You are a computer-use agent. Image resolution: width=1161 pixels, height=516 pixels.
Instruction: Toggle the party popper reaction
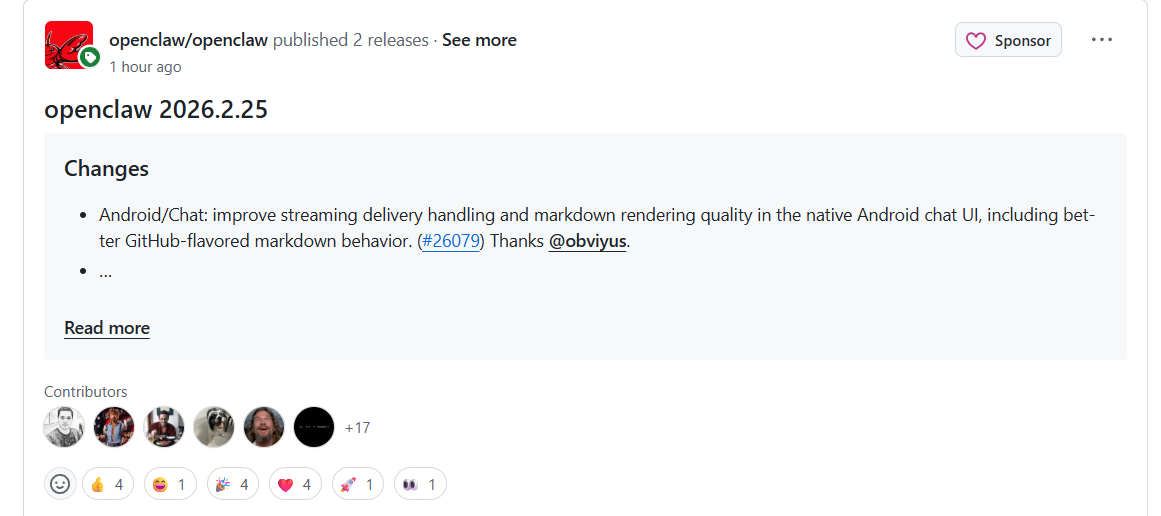coord(233,485)
